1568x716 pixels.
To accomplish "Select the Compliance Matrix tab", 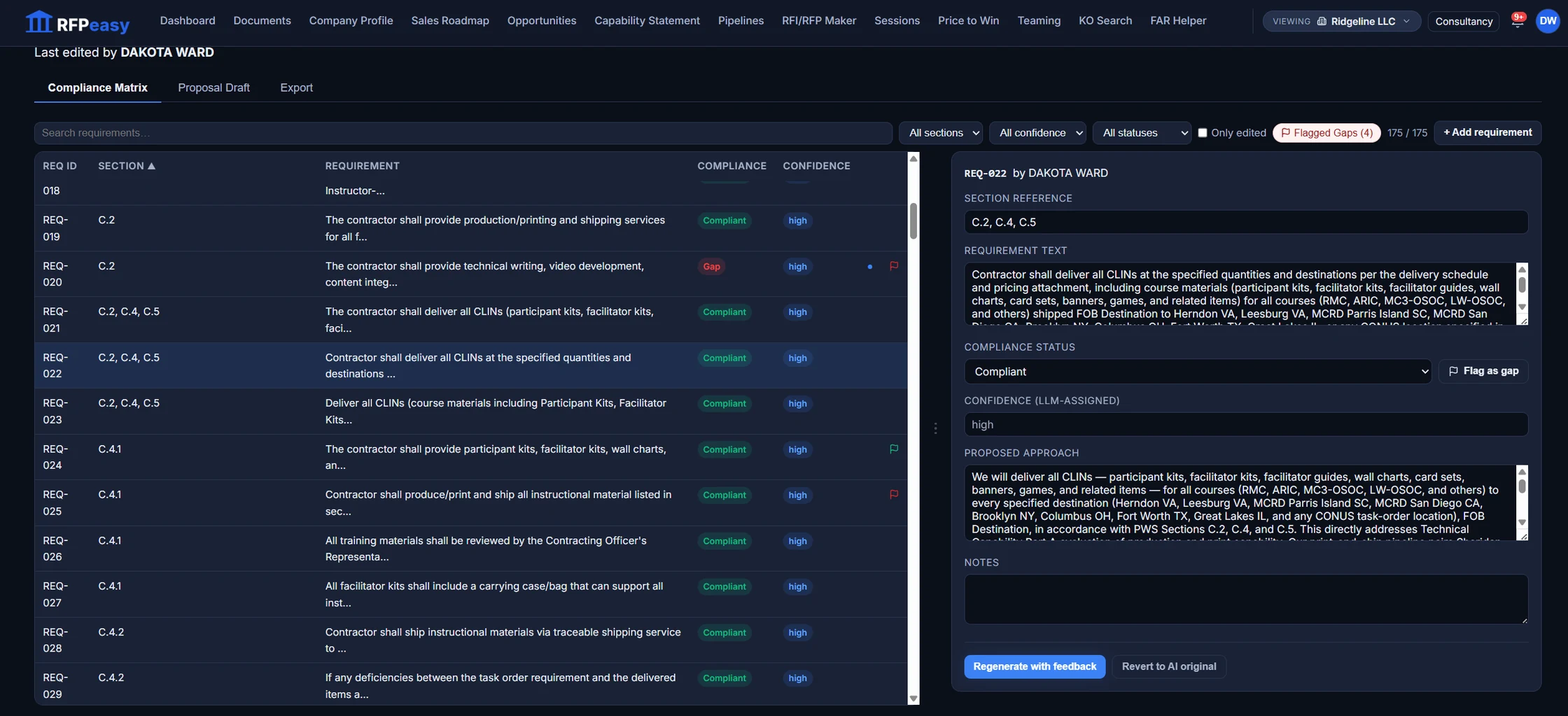I will (97, 87).
